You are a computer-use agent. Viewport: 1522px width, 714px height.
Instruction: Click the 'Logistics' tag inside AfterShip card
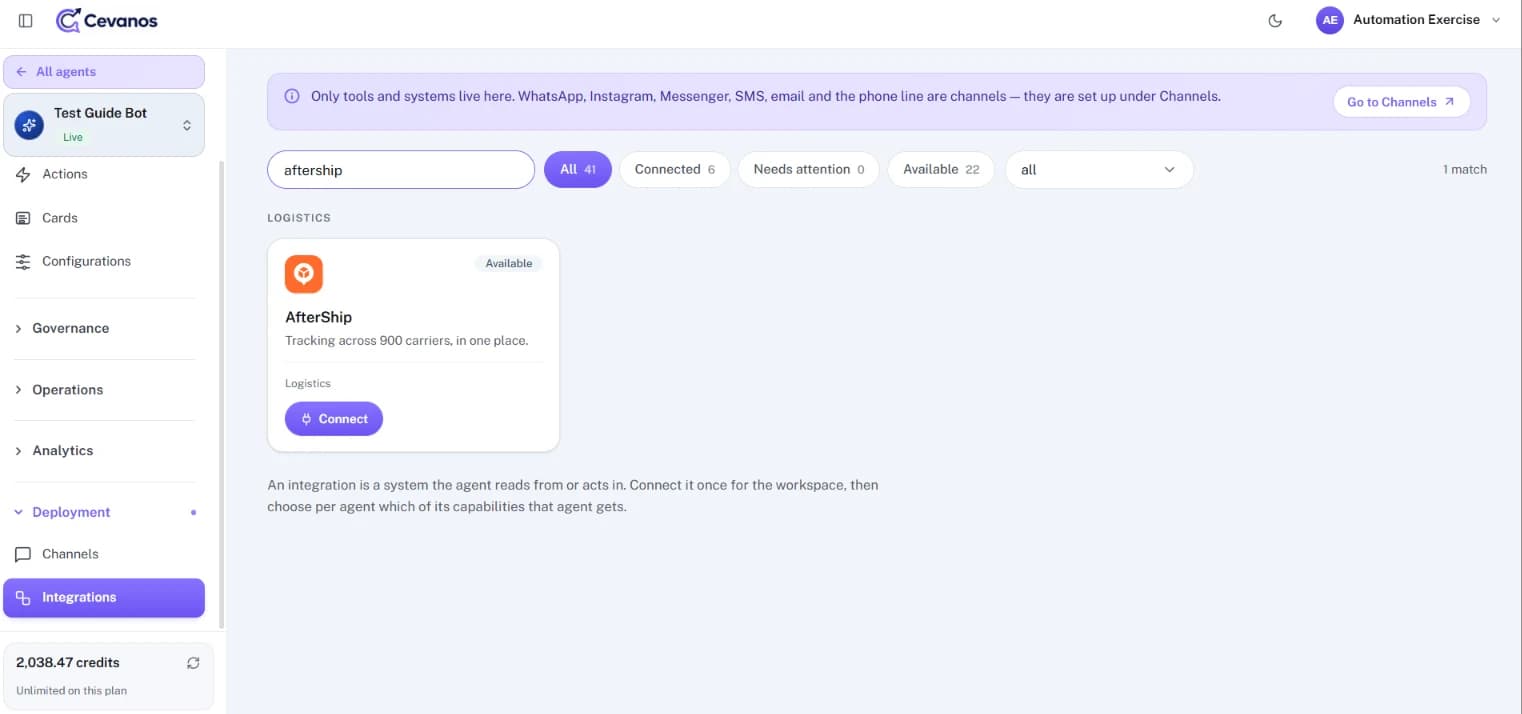pyautogui.click(x=308, y=384)
